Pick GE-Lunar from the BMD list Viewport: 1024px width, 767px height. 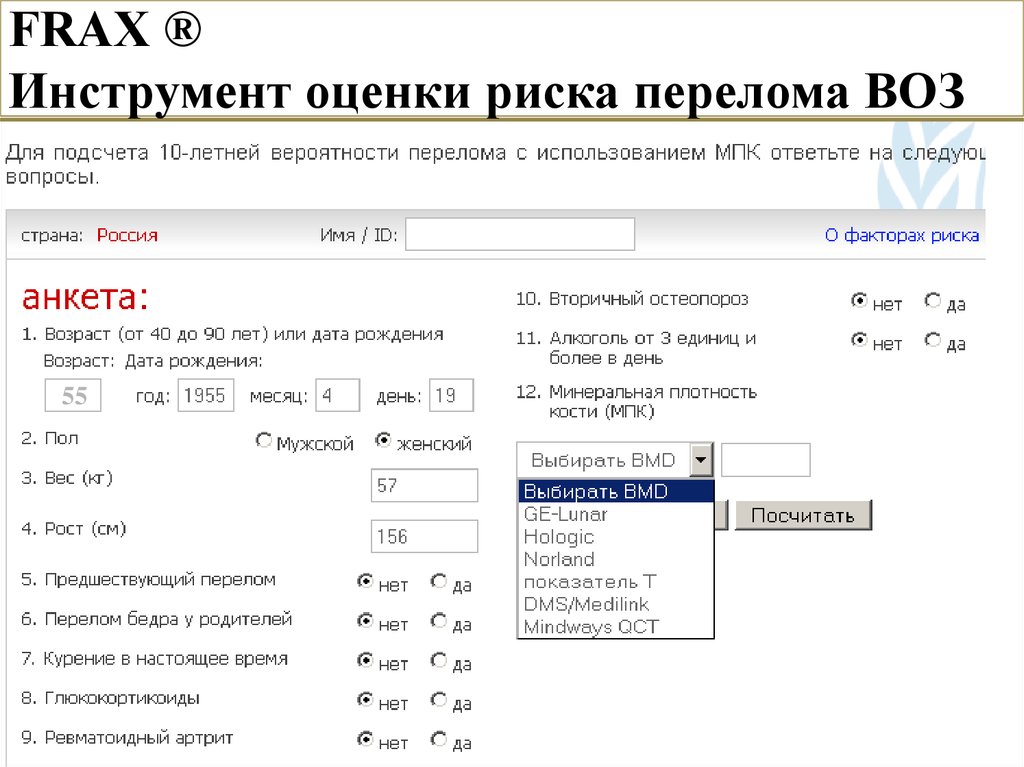point(566,514)
